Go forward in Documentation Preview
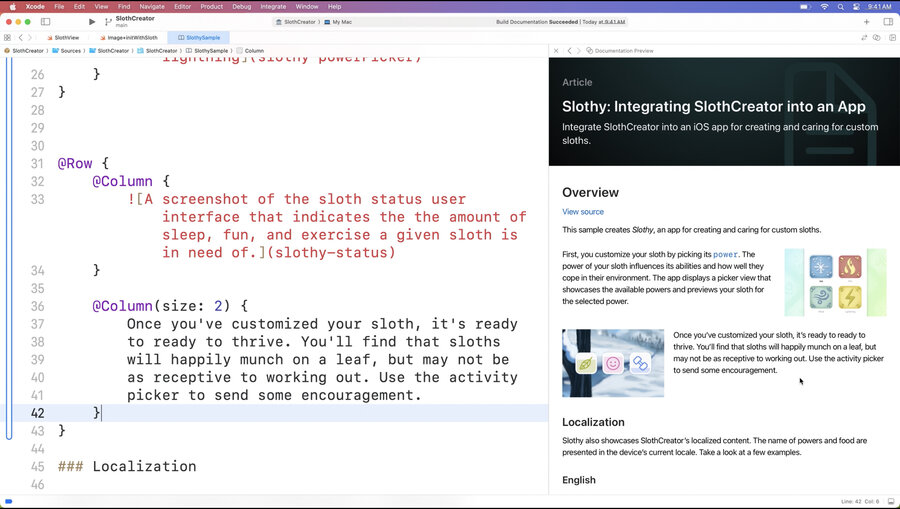The width and height of the screenshot is (900, 509). [579, 50]
